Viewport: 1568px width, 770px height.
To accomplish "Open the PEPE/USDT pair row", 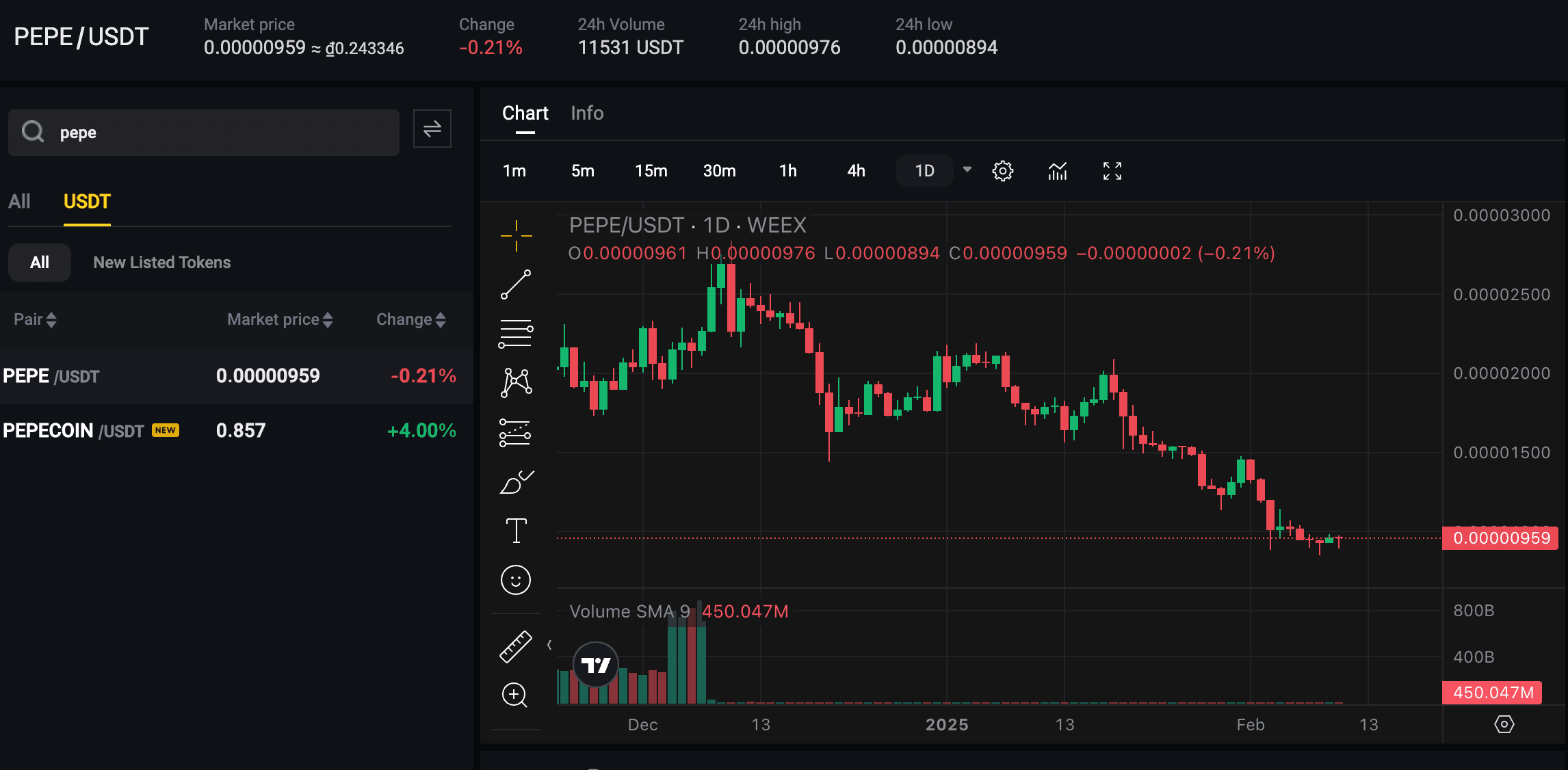I will 237,376.
